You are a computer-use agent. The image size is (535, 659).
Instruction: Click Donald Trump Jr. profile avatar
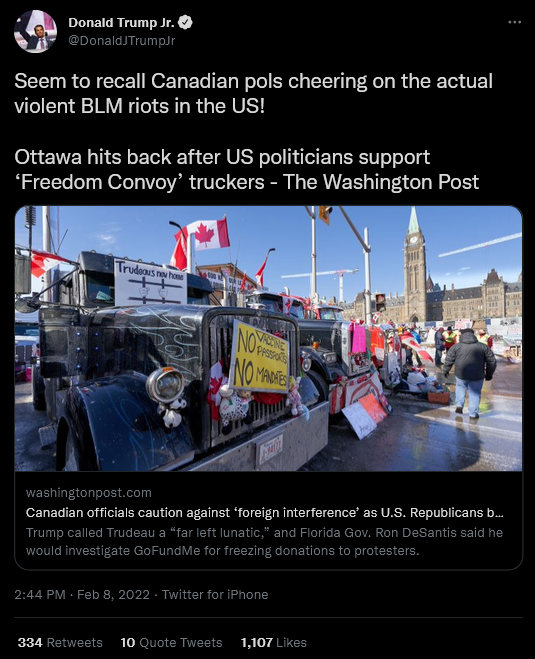click(35, 32)
